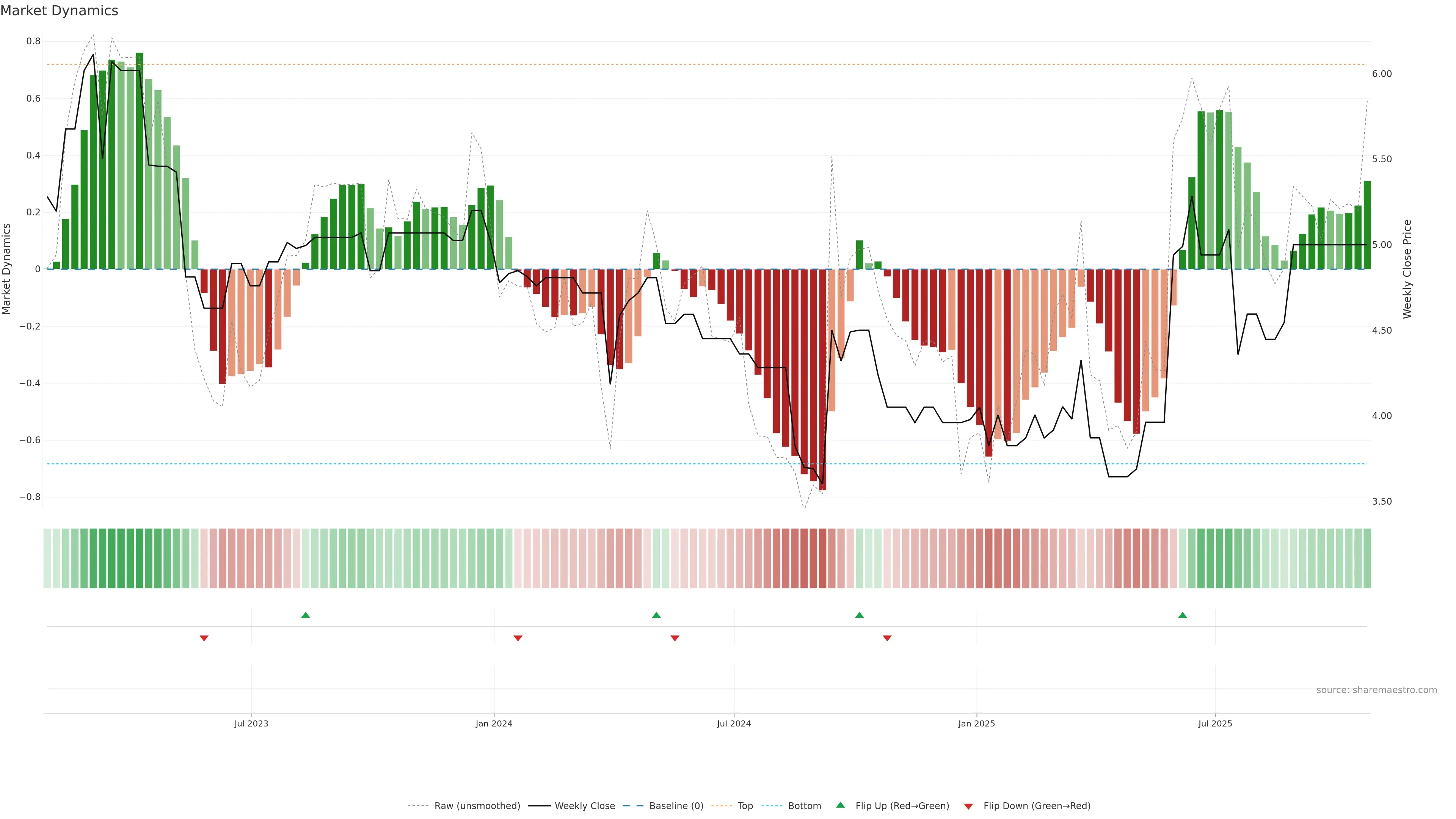Click the Jul 2024 x-axis label
Screen dimensions: 1456x819
[734, 723]
